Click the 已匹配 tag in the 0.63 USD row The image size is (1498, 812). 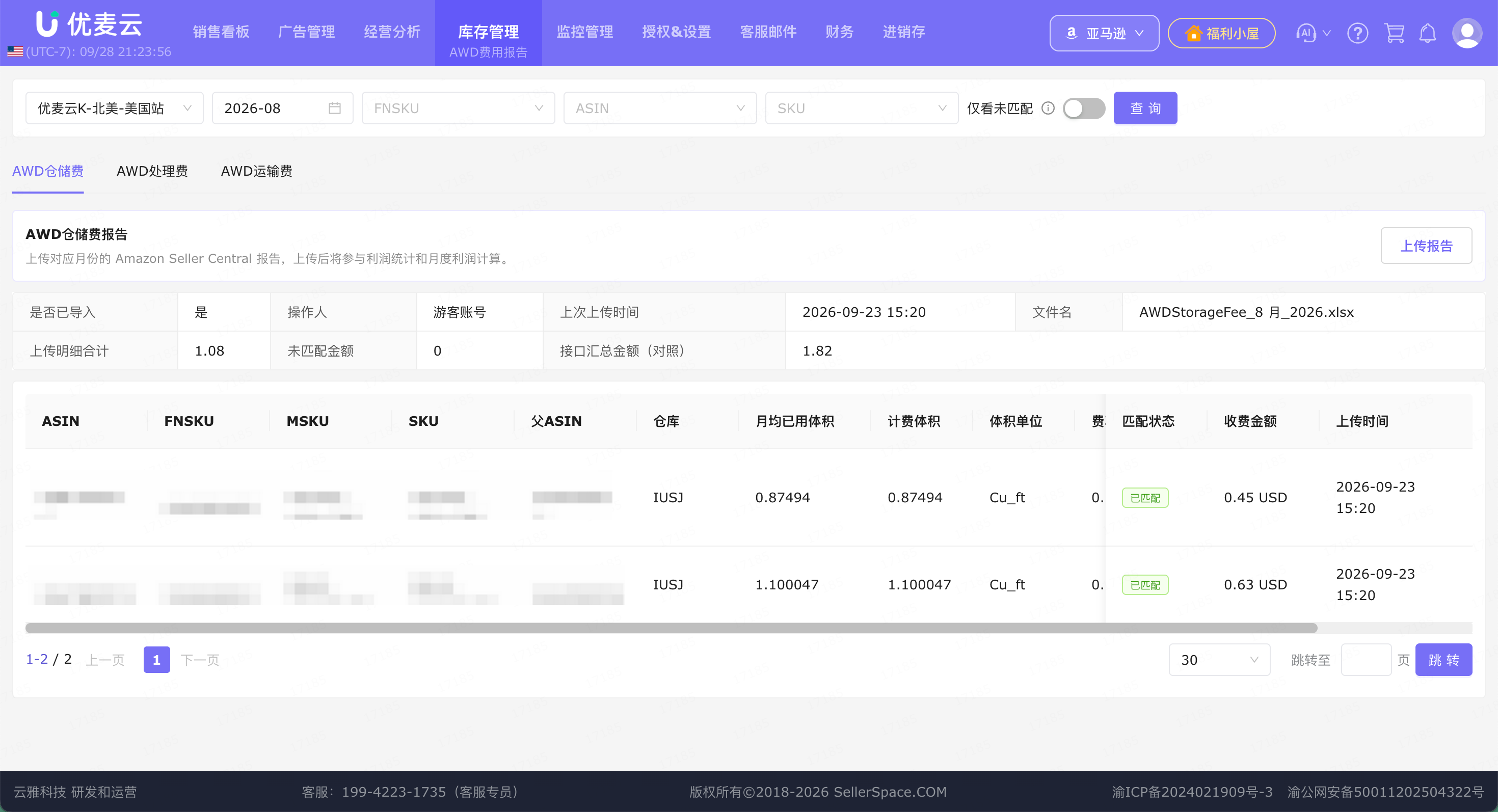coord(1144,585)
